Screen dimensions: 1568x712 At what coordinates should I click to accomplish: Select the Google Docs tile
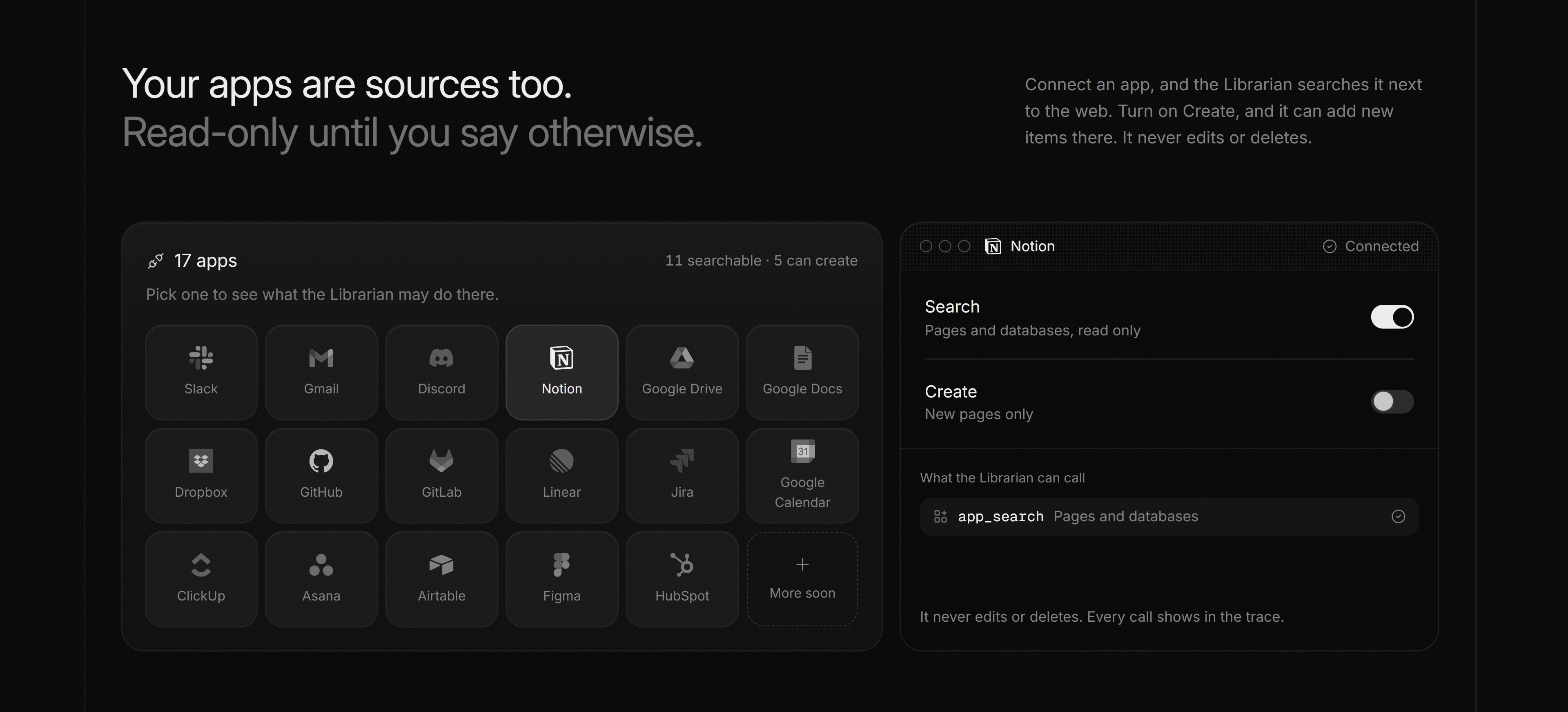(802, 372)
